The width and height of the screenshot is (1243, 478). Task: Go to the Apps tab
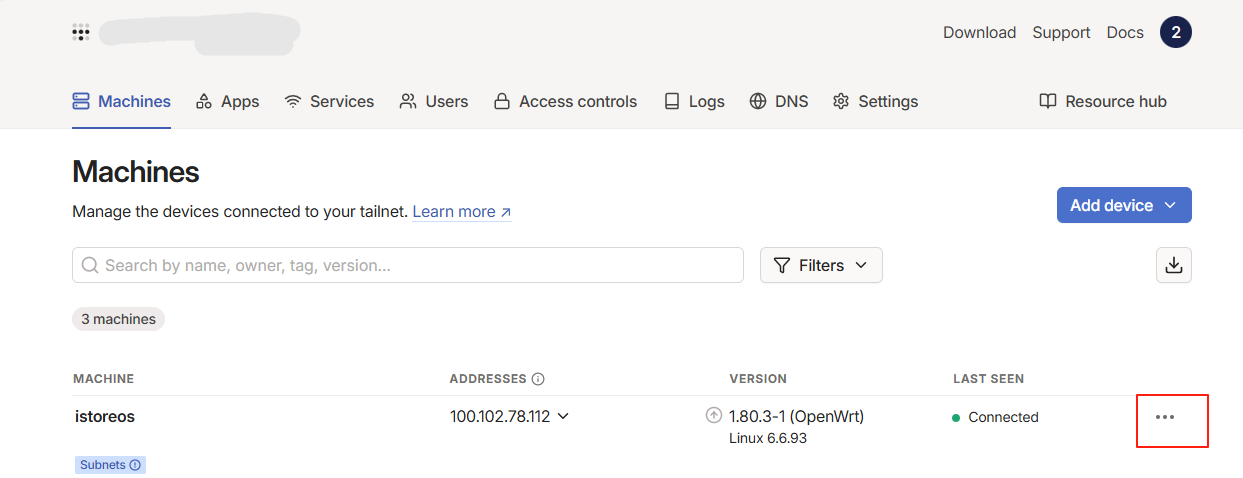pos(228,101)
